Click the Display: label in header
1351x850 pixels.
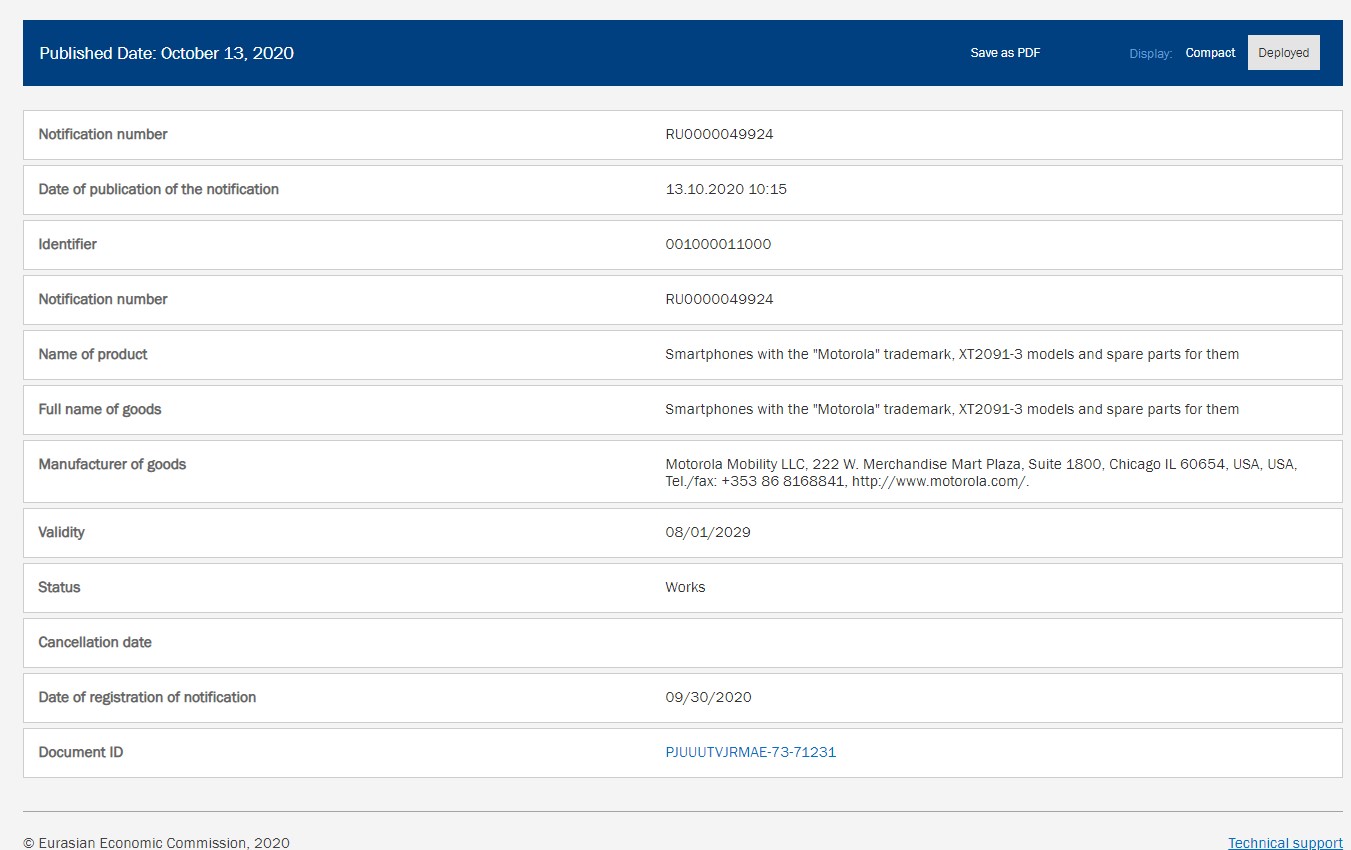tap(1150, 54)
